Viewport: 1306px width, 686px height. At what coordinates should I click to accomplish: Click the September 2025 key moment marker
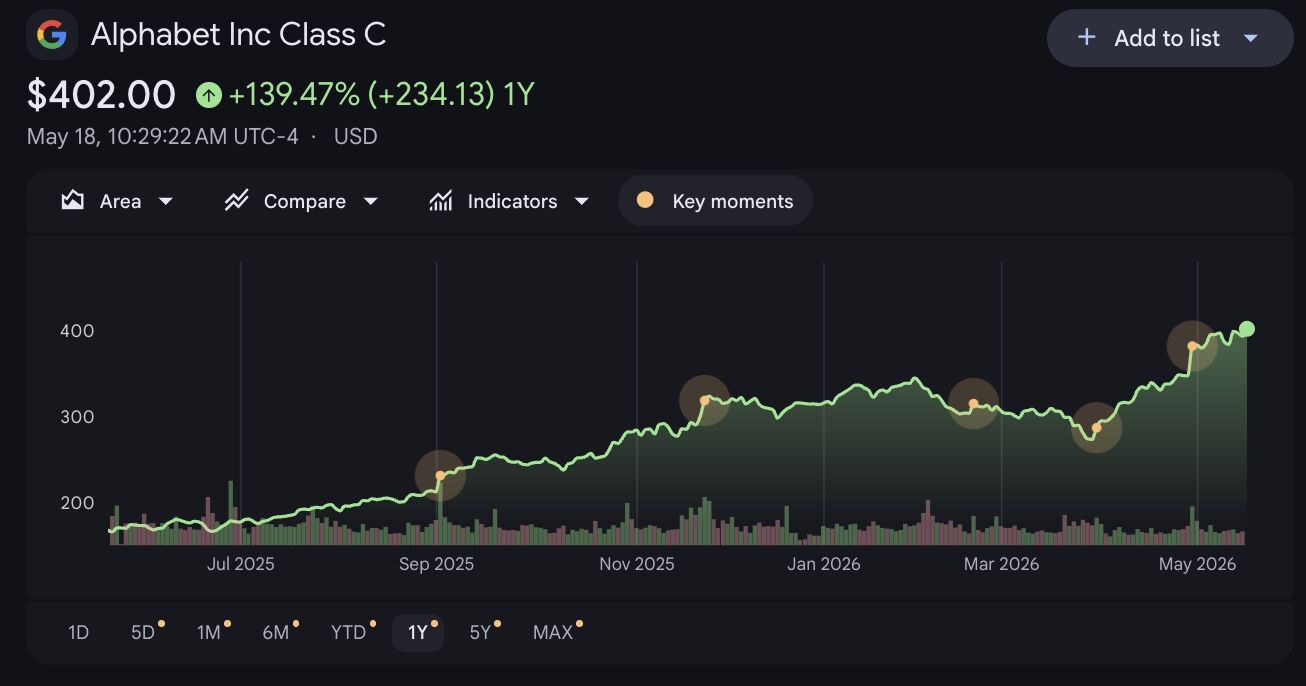pyautogui.click(x=440, y=476)
